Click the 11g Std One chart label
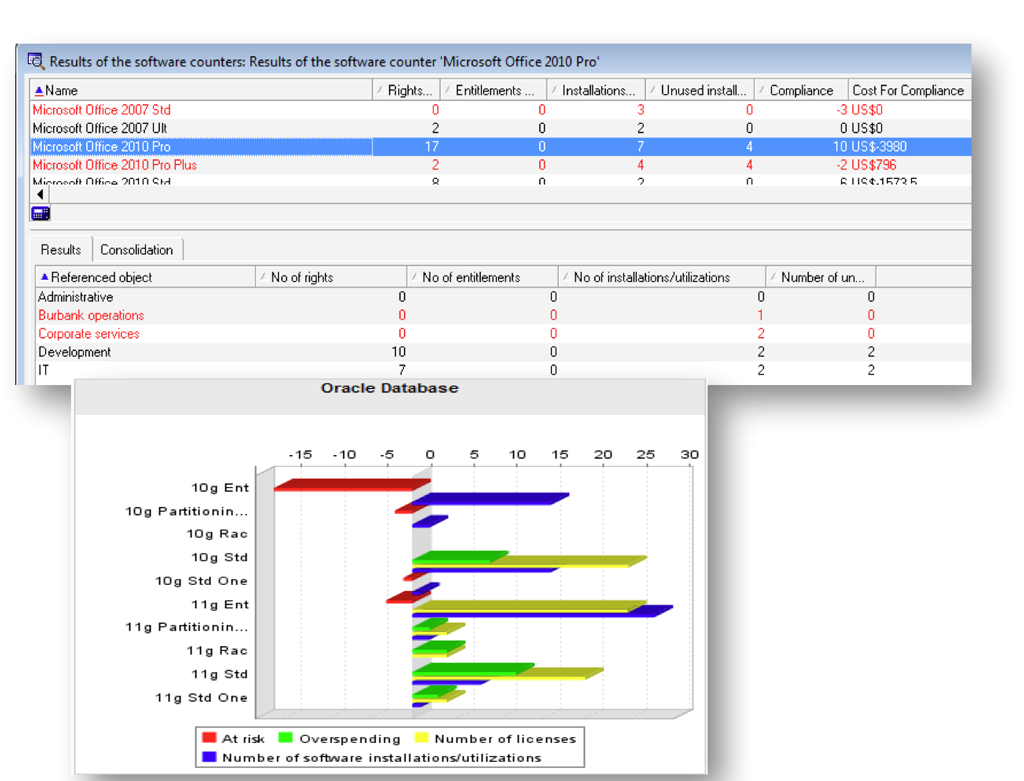The image size is (1024, 781). tap(201, 697)
